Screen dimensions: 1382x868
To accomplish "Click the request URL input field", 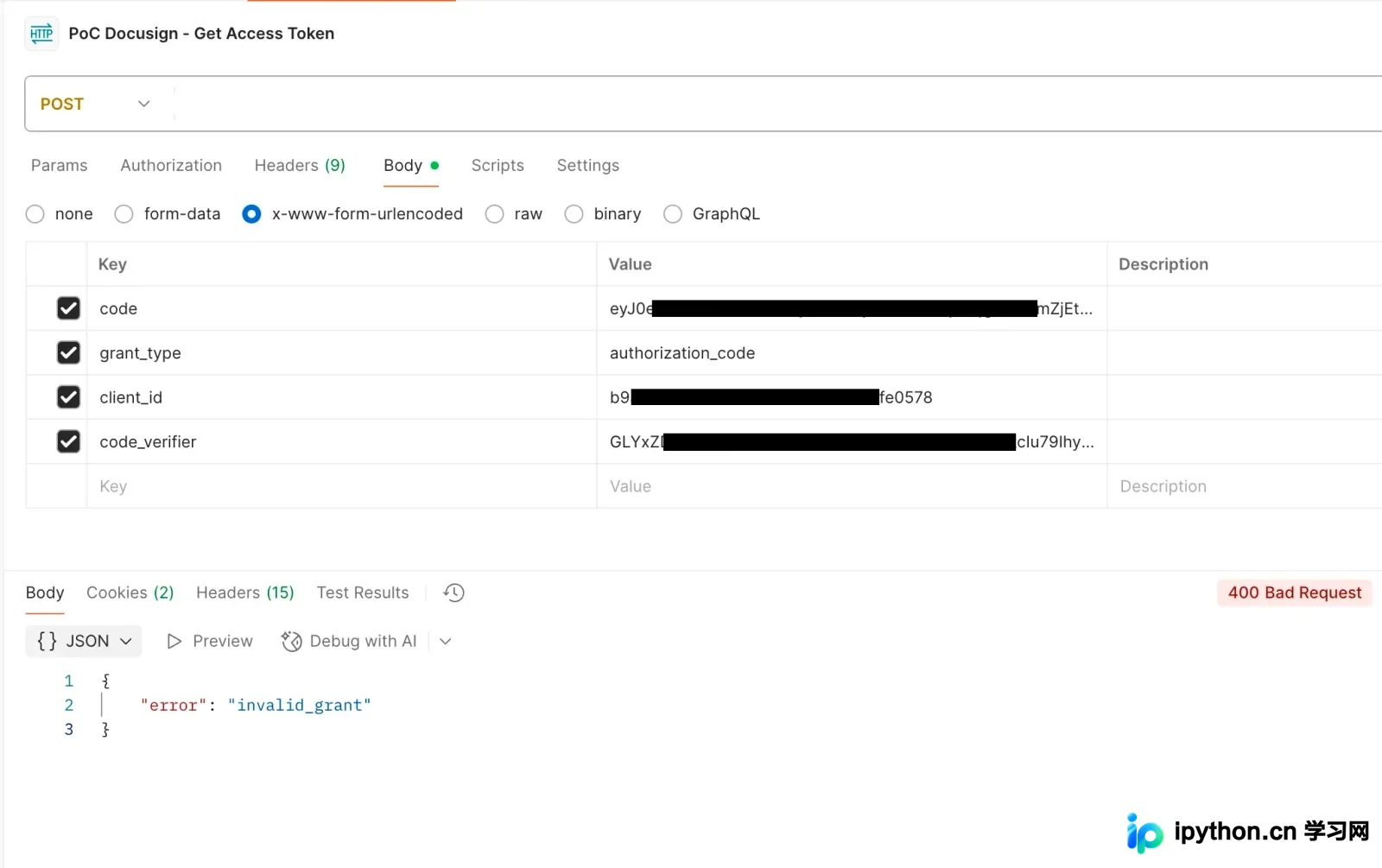I will tap(777, 104).
